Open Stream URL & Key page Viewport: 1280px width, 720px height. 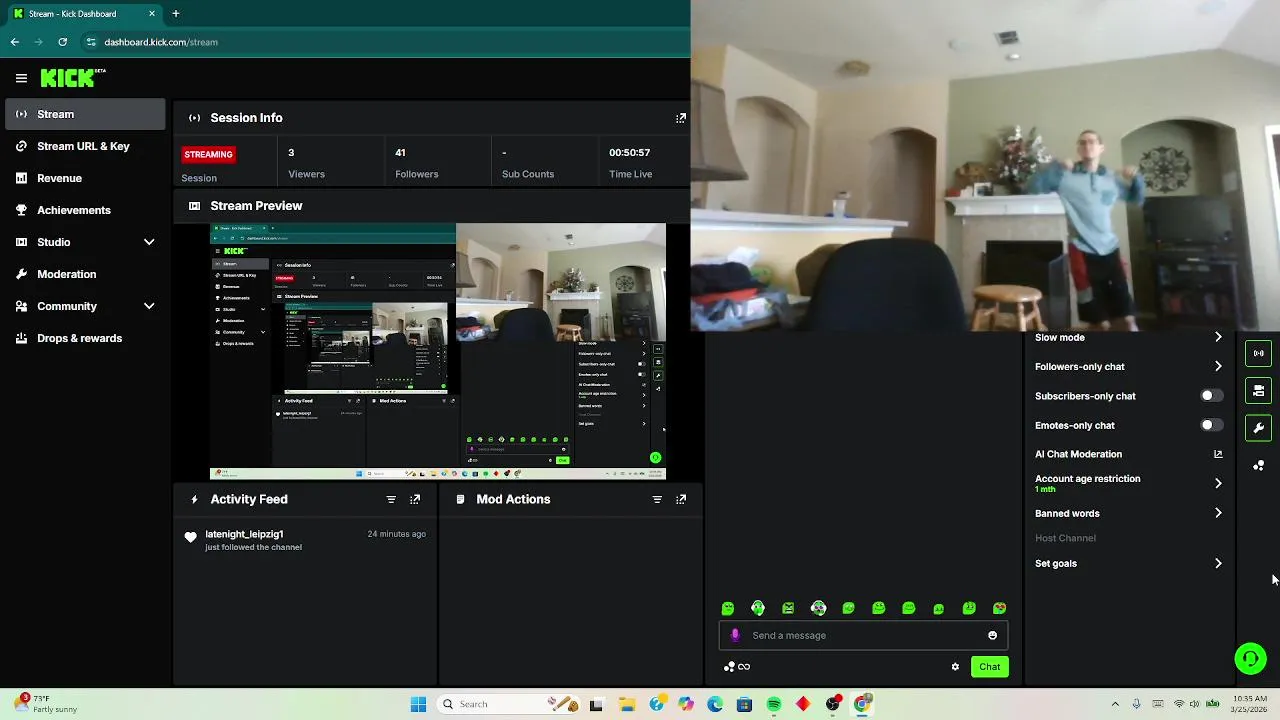pyautogui.click(x=85, y=146)
